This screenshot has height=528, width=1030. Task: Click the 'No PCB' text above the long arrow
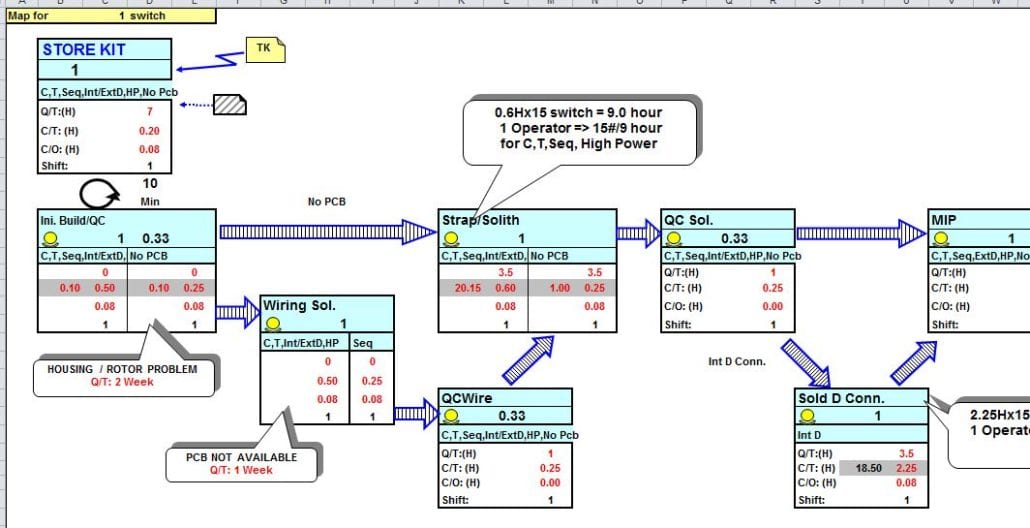tap(326, 202)
